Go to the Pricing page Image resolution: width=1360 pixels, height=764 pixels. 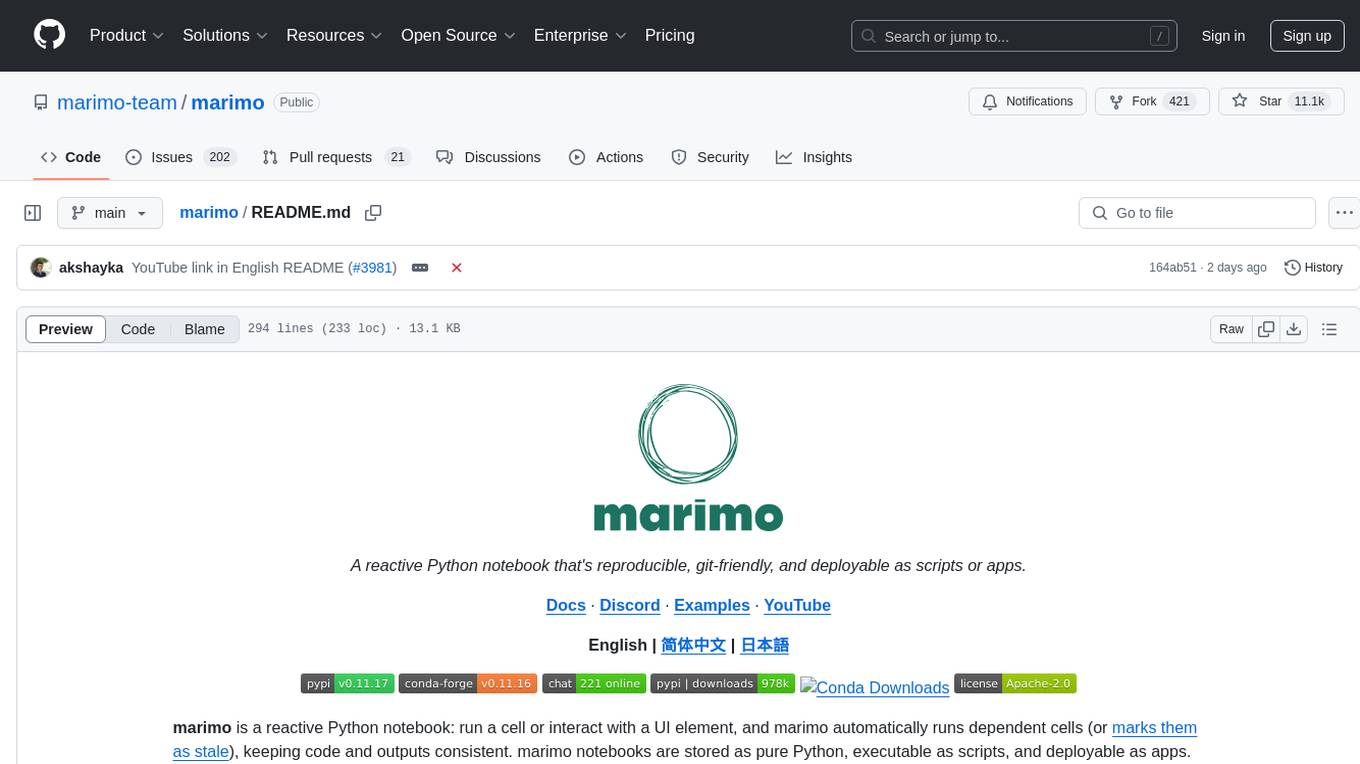pos(670,35)
